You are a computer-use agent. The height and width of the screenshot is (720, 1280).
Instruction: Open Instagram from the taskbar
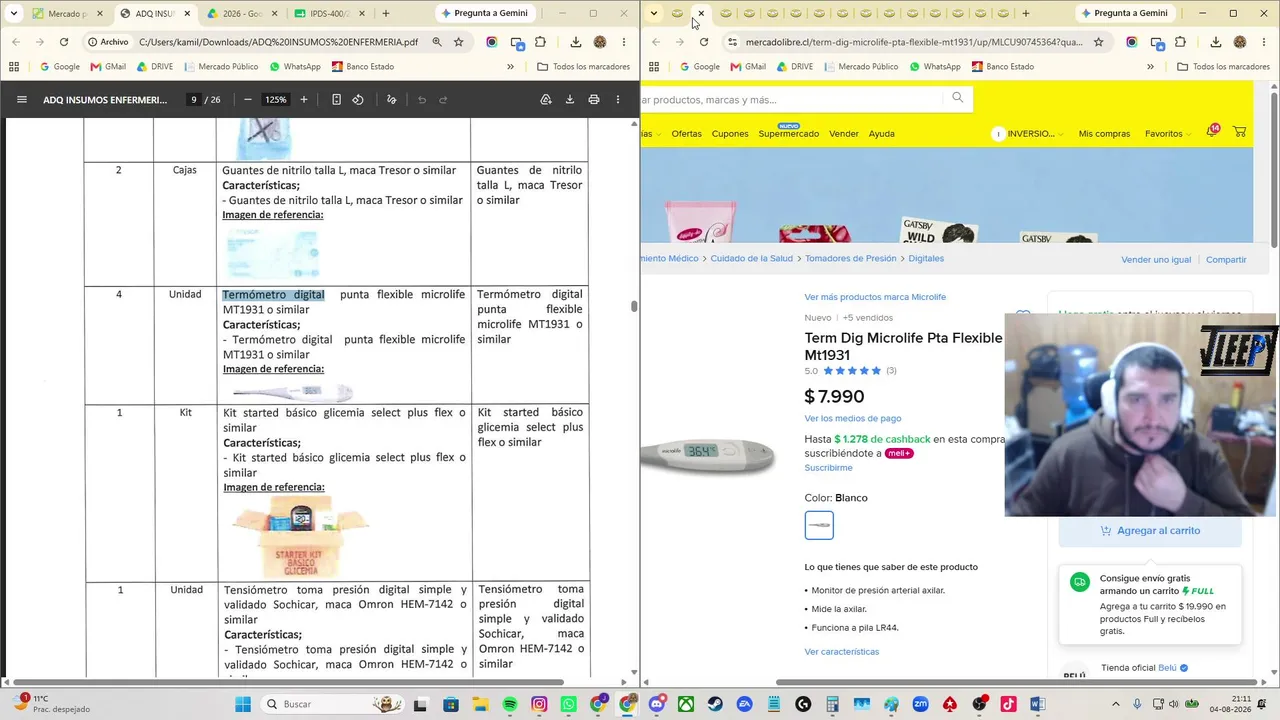click(539, 704)
